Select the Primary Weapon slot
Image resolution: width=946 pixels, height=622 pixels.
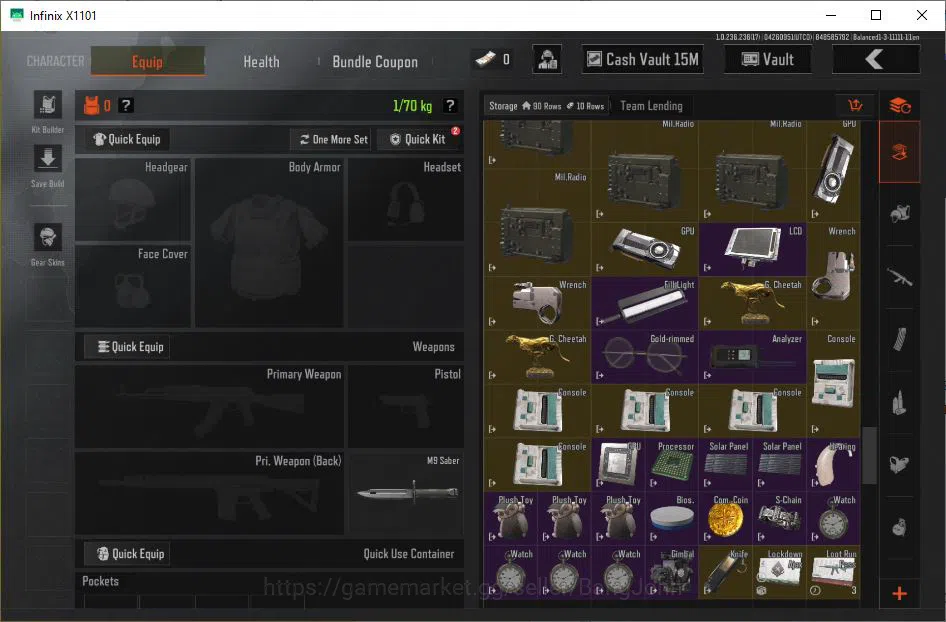(210, 406)
